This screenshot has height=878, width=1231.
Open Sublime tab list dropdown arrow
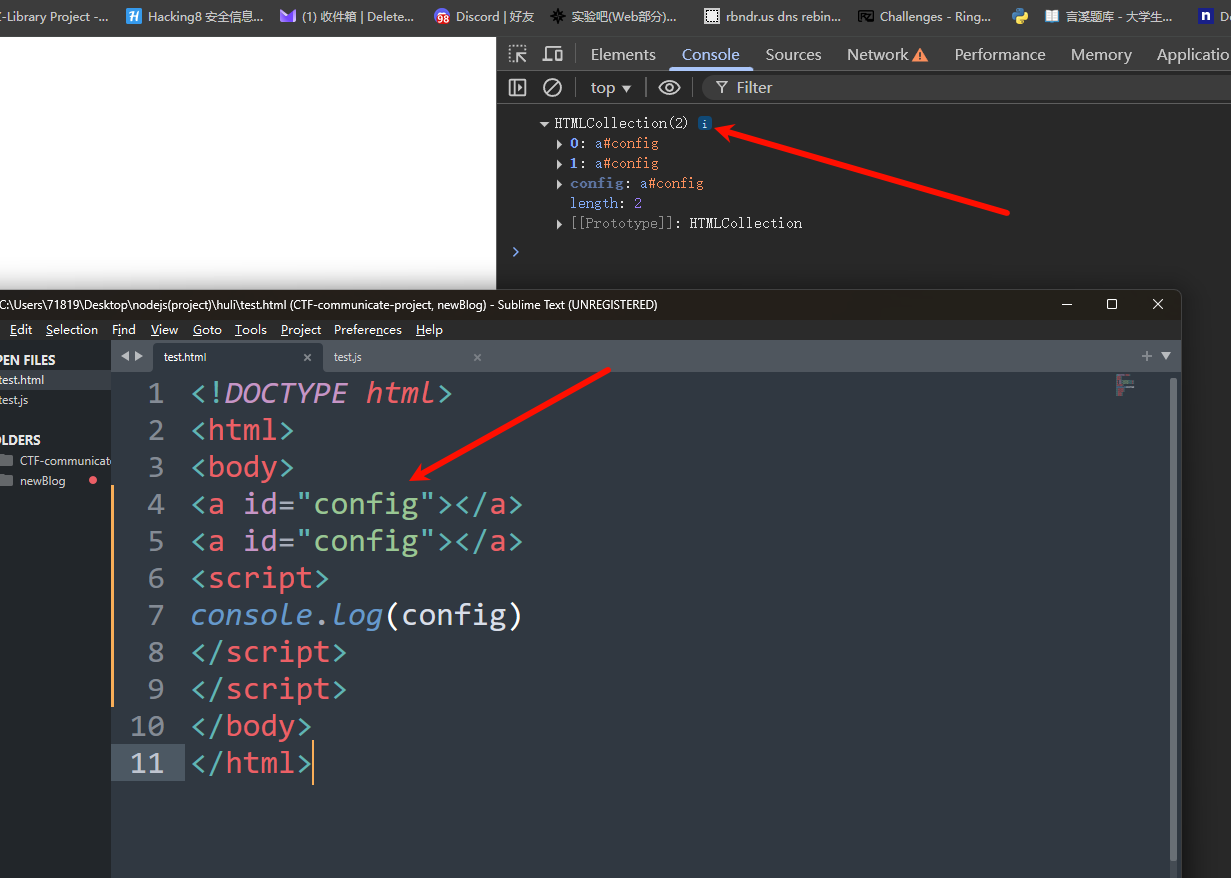click(1165, 356)
